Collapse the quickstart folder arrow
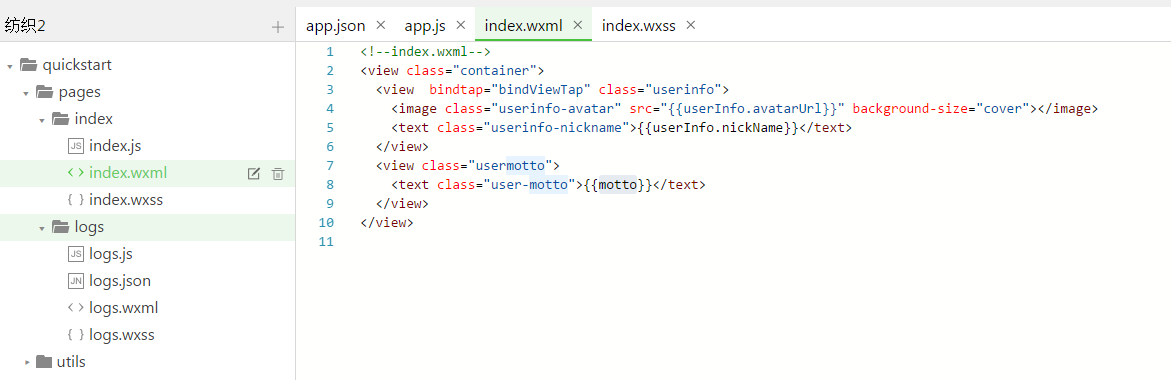The width and height of the screenshot is (1171, 380). pos(10,66)
